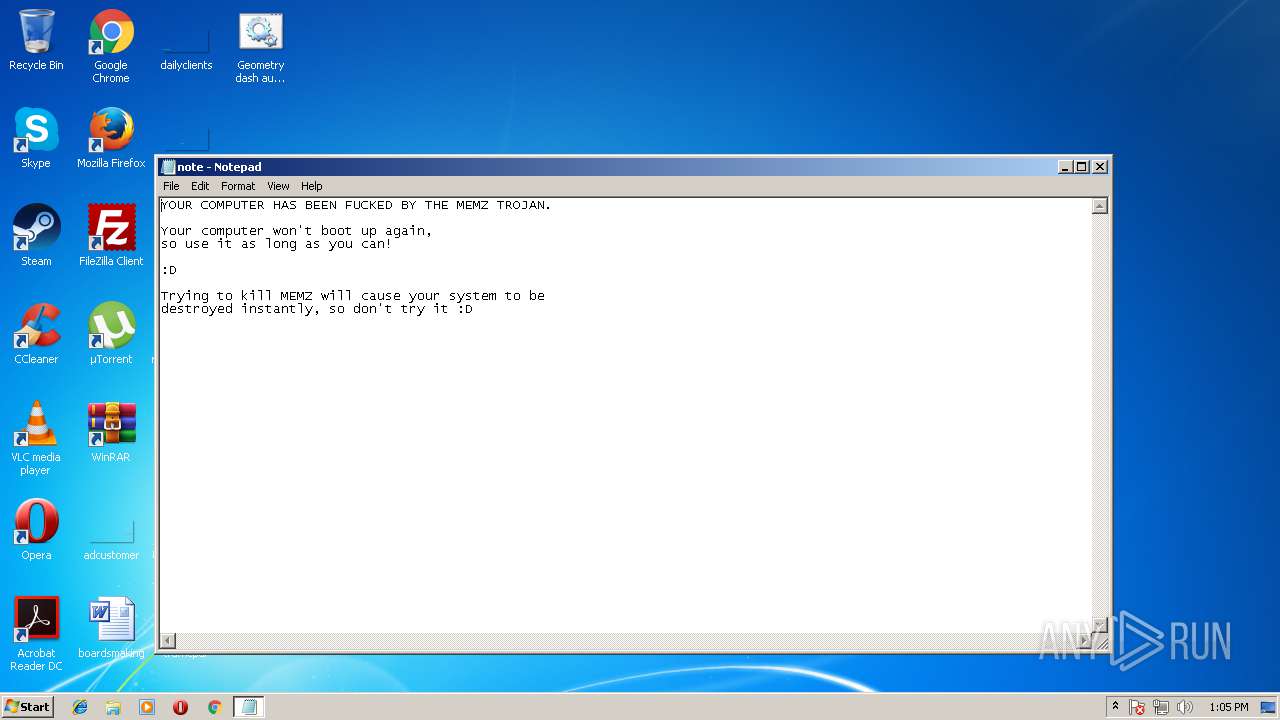This screenshot has width=1280, height=720.
Task: Open the Notepad Help menu
Action: (x=312, y=186)
